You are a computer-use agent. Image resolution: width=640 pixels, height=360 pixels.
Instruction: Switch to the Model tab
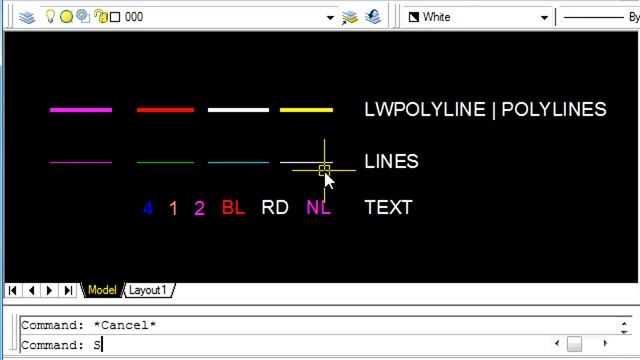point(102,290)
